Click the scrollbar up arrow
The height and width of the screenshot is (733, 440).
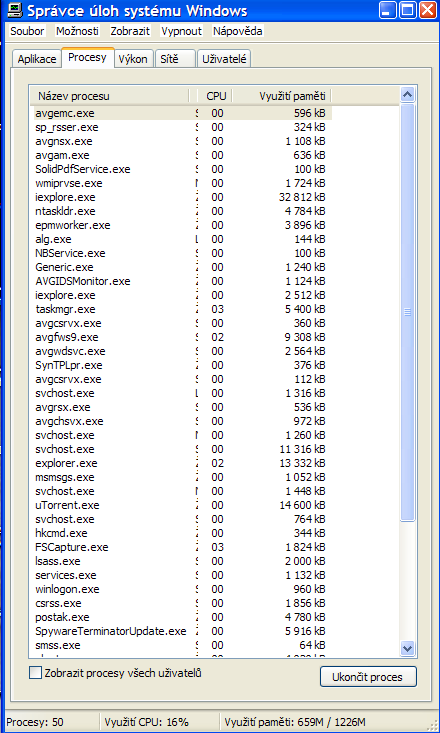[x=408, y=95]
